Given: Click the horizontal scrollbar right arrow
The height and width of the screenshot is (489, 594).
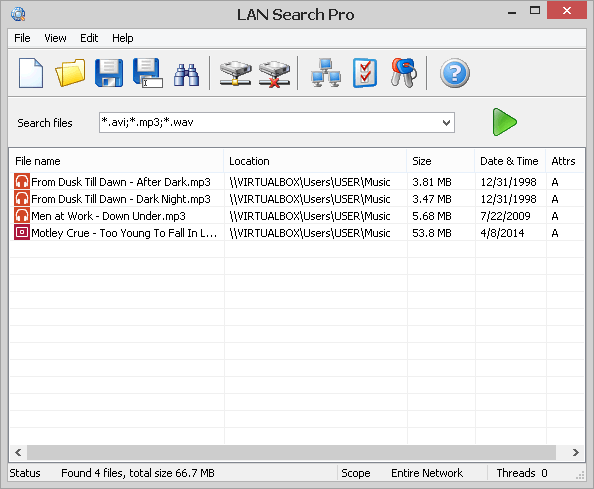Looking at the screenshot, I should pyautogui.click(x=575, y=452).
